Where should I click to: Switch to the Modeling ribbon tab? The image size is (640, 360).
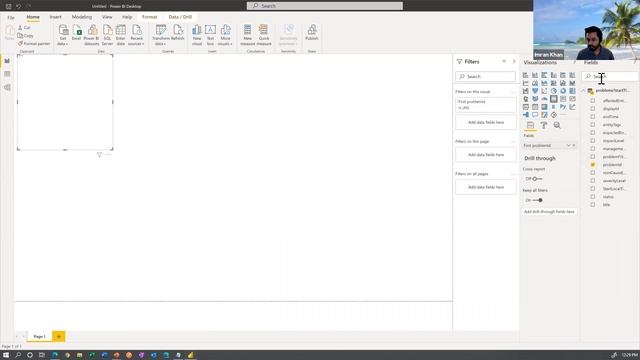(82, 17)
